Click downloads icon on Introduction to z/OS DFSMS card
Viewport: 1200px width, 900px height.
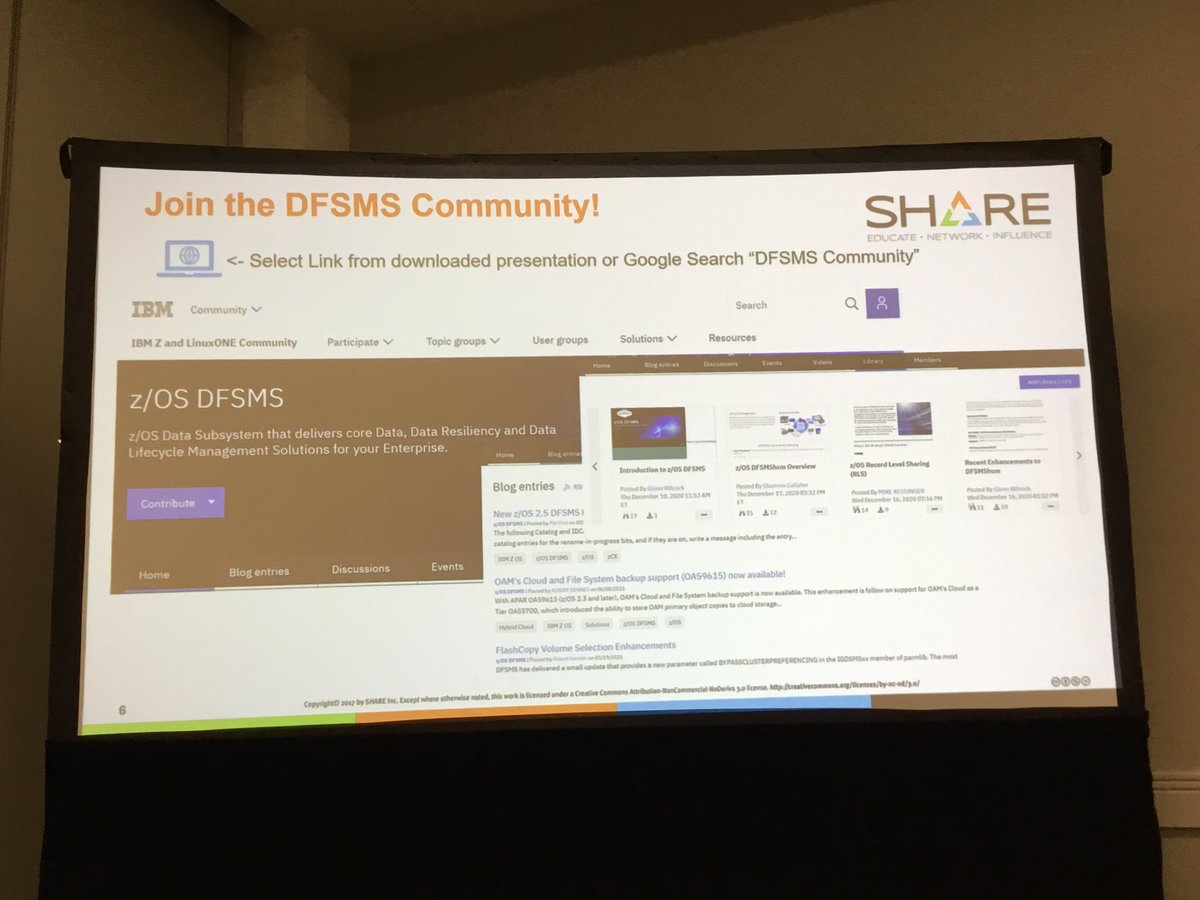[x=651, y=515]
